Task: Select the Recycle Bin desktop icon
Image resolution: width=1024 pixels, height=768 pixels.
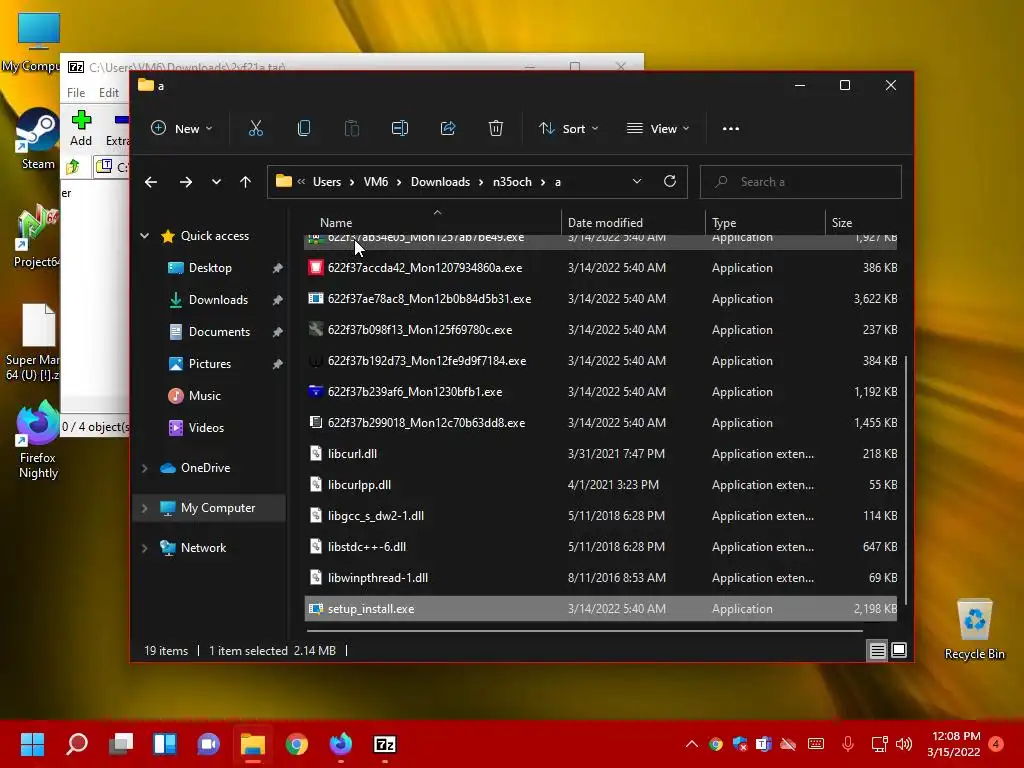Action: click(x=974, y=630)
